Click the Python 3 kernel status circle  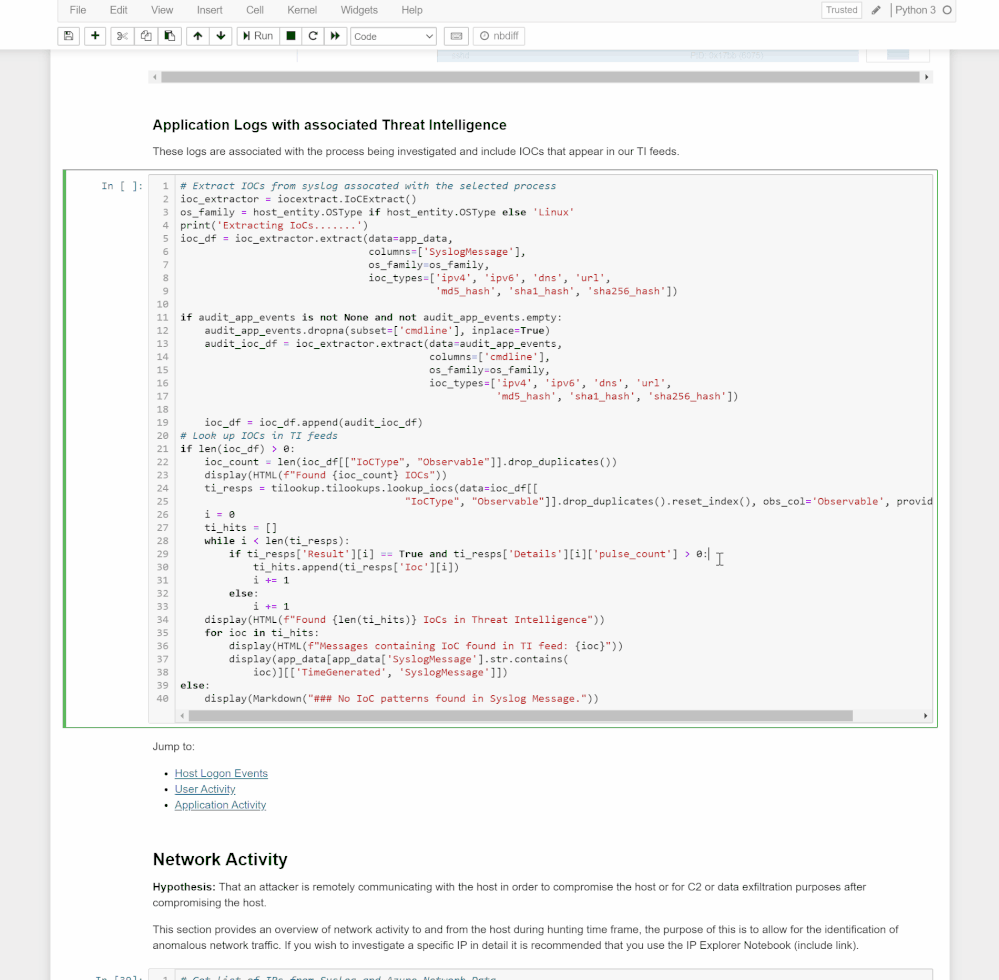[x=947, y=10]
